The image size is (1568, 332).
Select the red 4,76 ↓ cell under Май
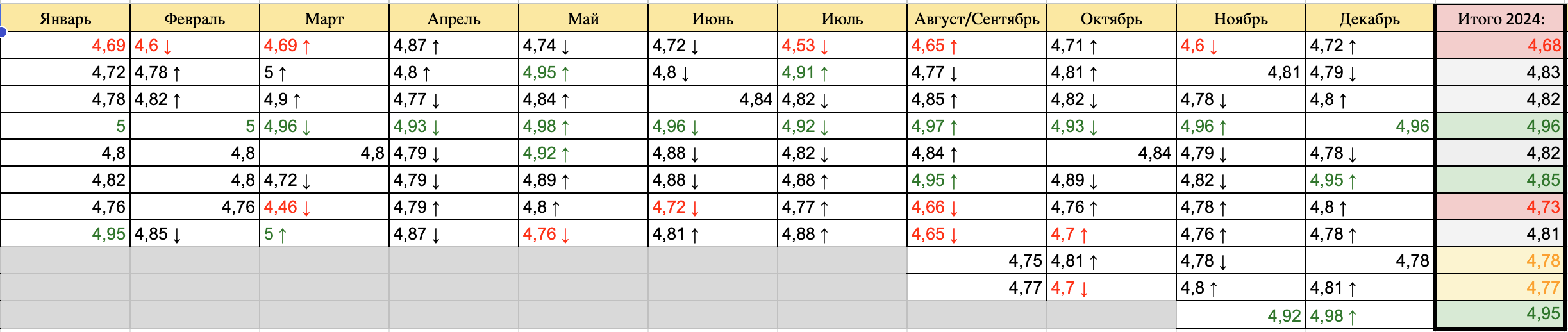pos(583,234)
